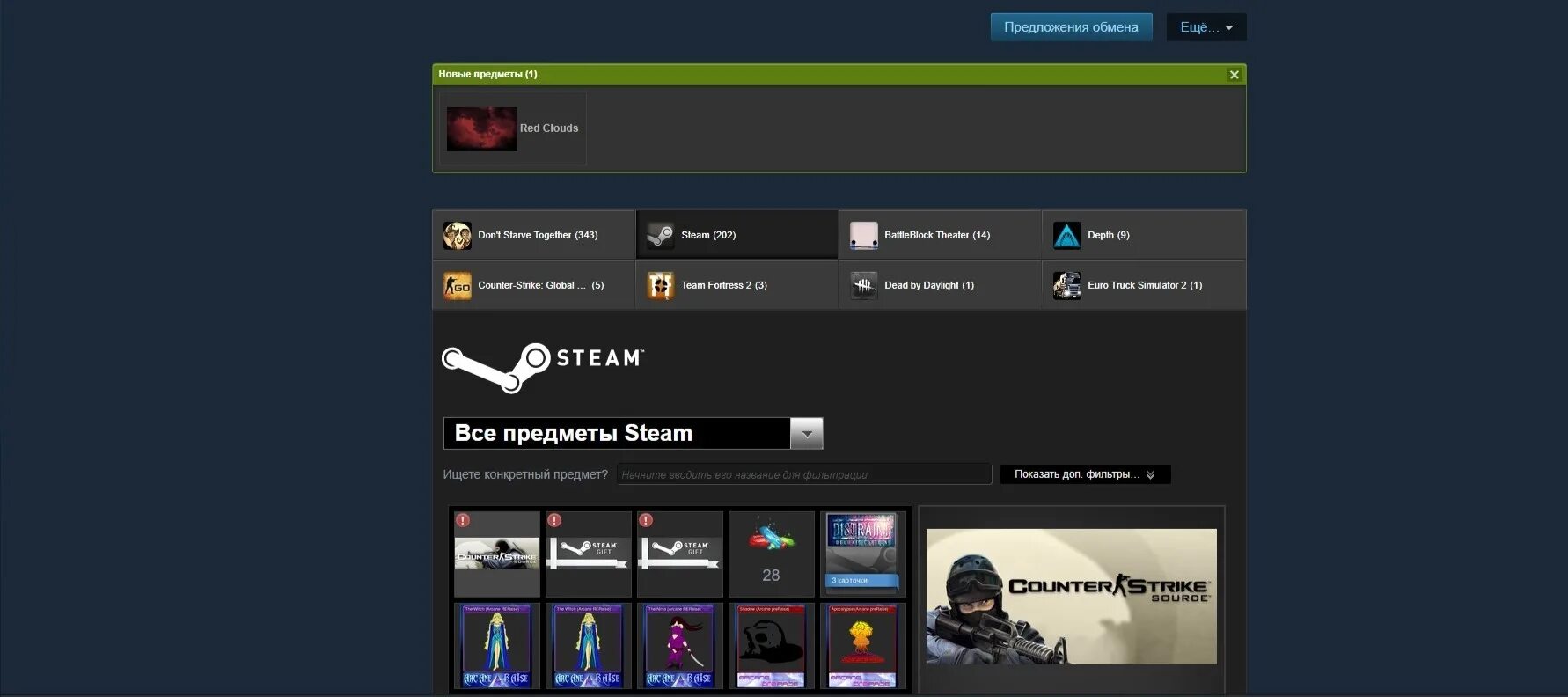Screen dimensions: 1568x697
Task: Select the first Witch Arcane RERaise card
Action: 497,646
